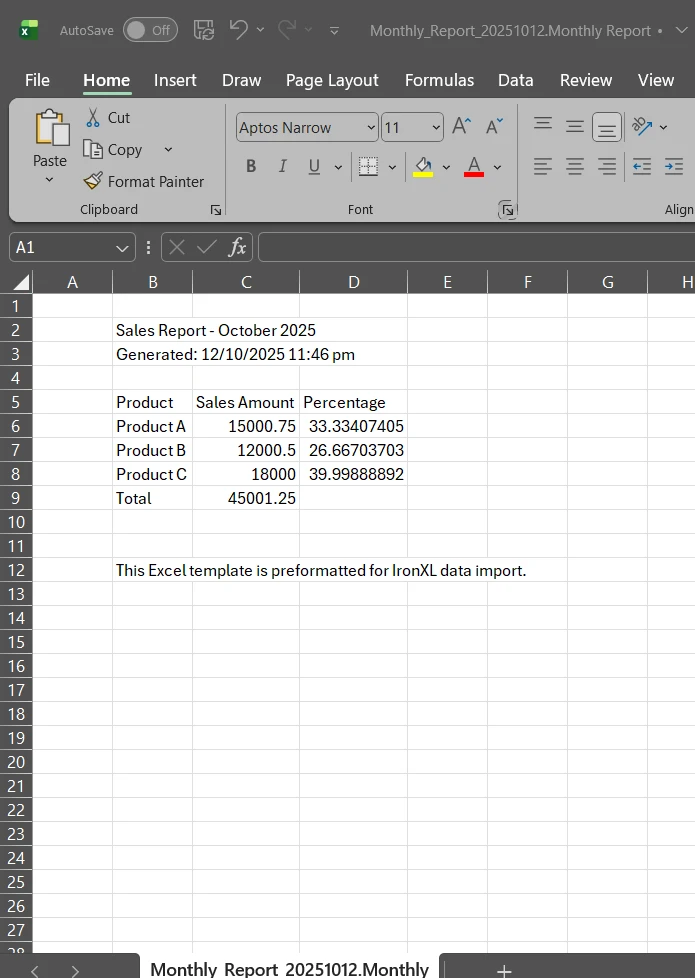Click the Format Painter brush icon
This screenshot has width=695, height=978.
pos(93,181)
